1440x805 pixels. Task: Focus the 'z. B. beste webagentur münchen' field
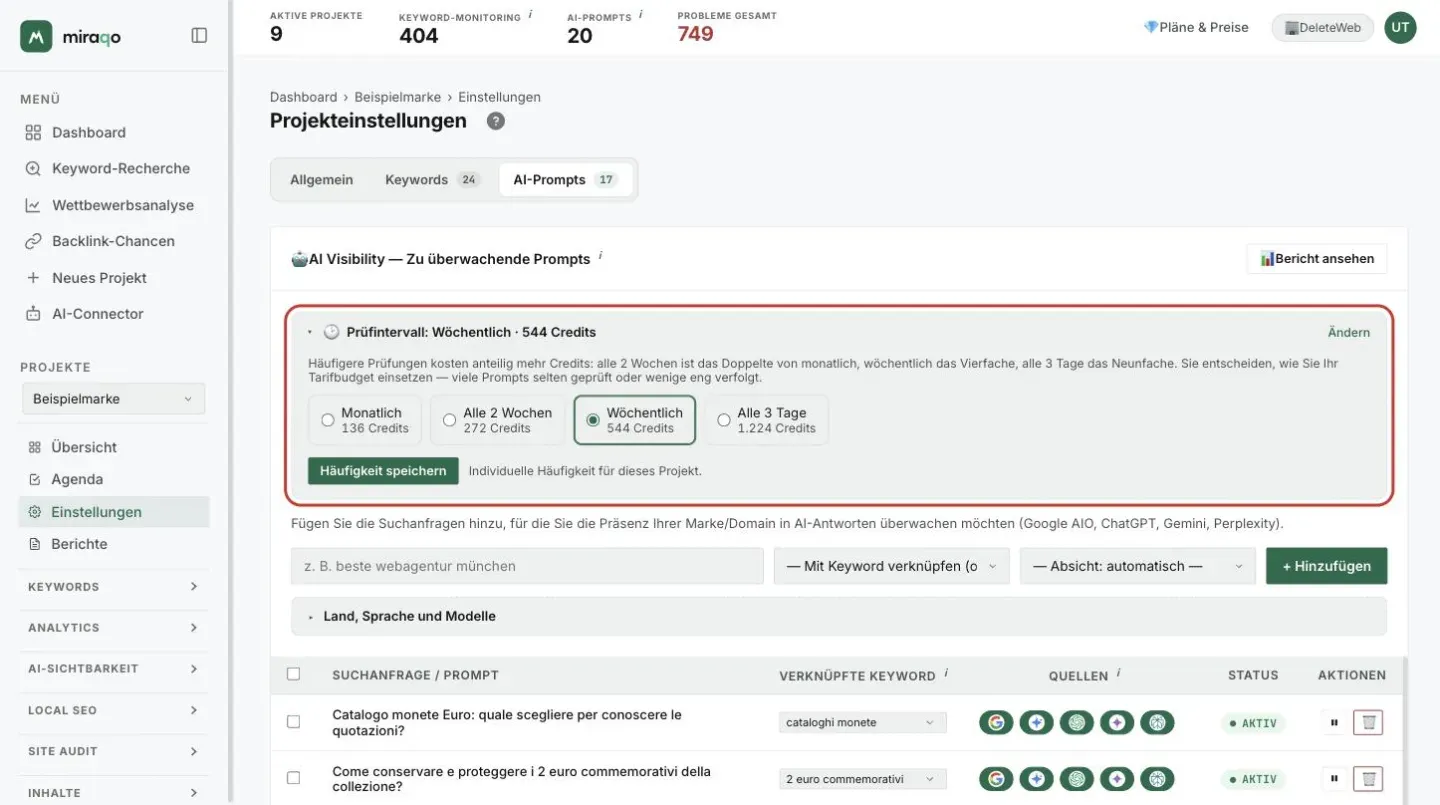pos(527,566)
